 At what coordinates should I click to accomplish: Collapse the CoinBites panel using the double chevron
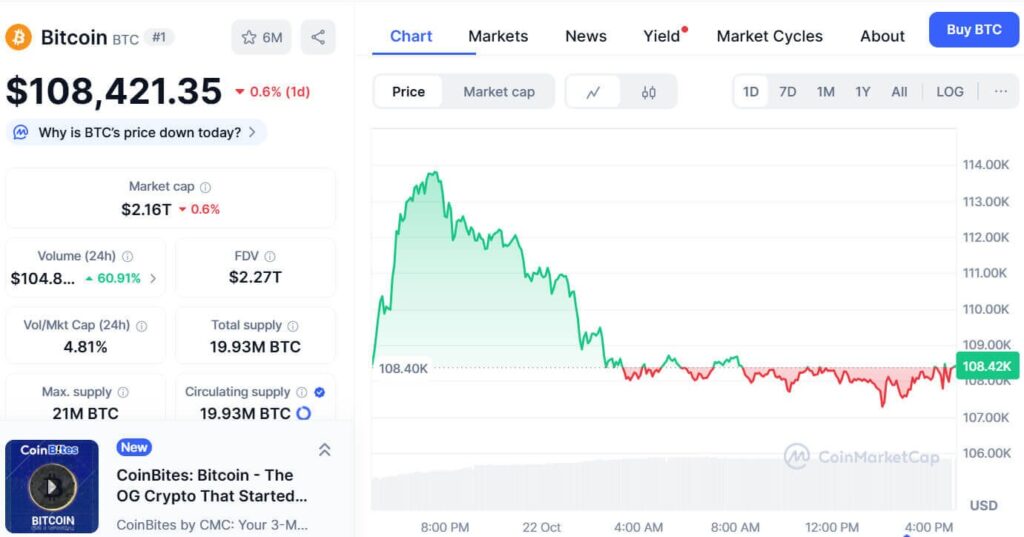tap(324, 450)
